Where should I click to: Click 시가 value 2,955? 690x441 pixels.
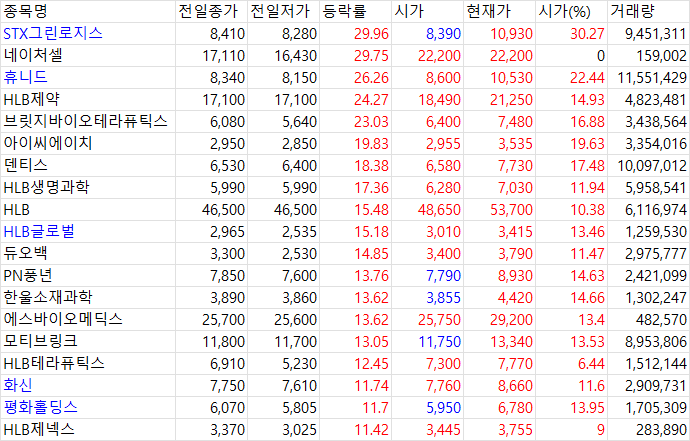(x=443, y=144)
